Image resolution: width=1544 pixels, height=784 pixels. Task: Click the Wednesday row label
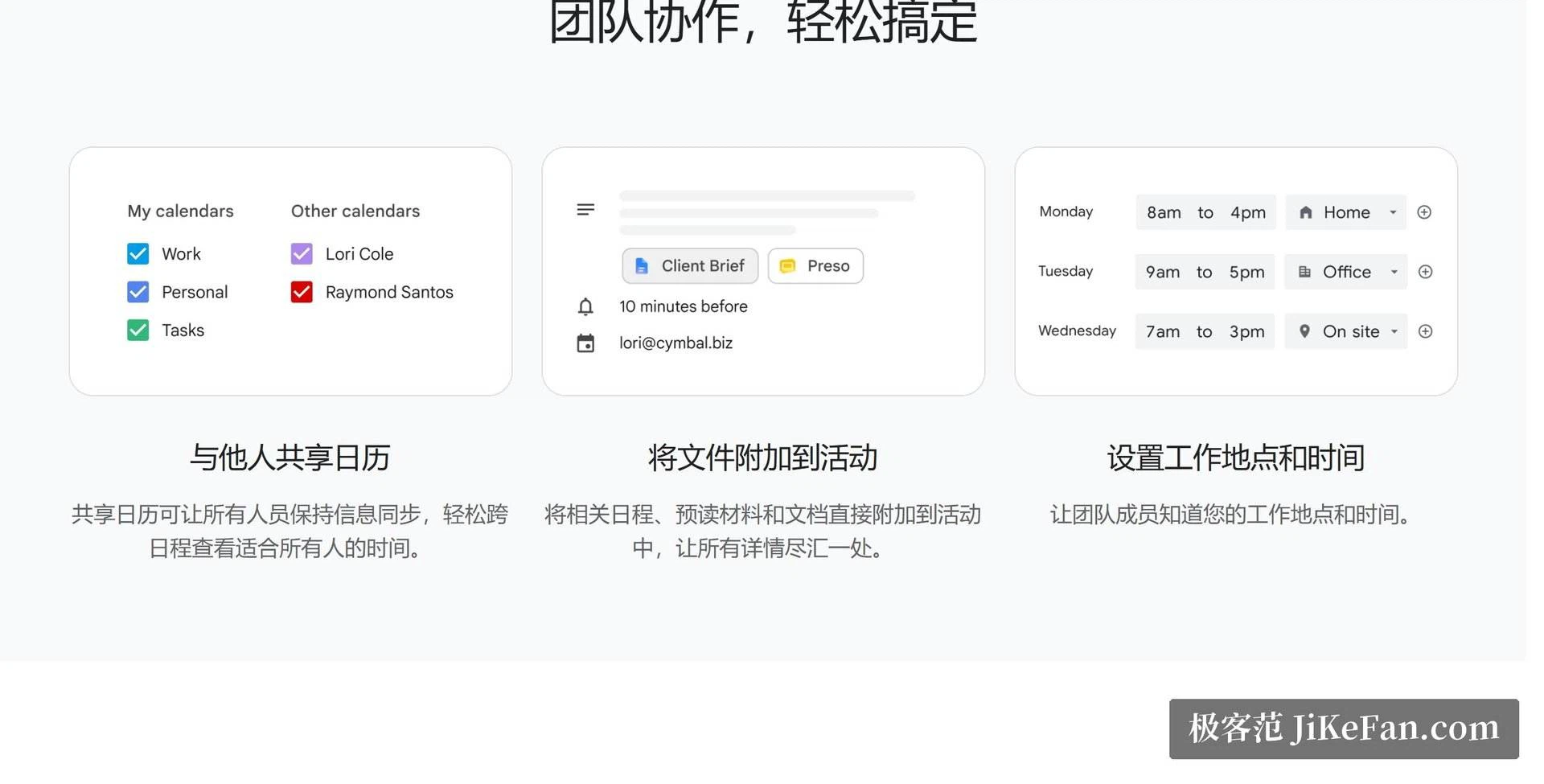tap(1078, 330)
